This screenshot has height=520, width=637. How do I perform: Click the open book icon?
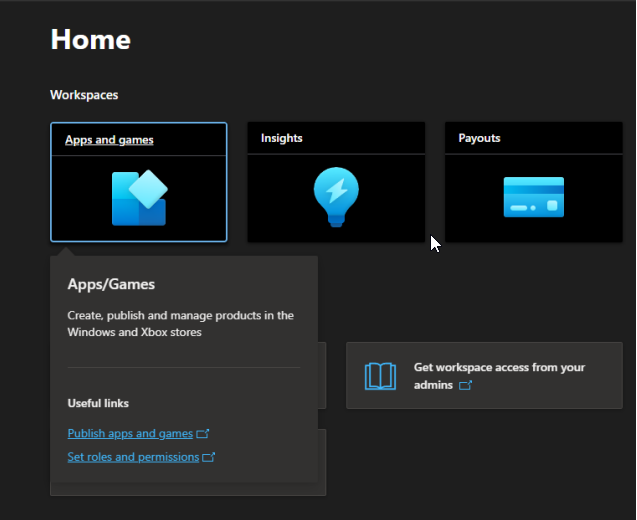pos(380,376)
